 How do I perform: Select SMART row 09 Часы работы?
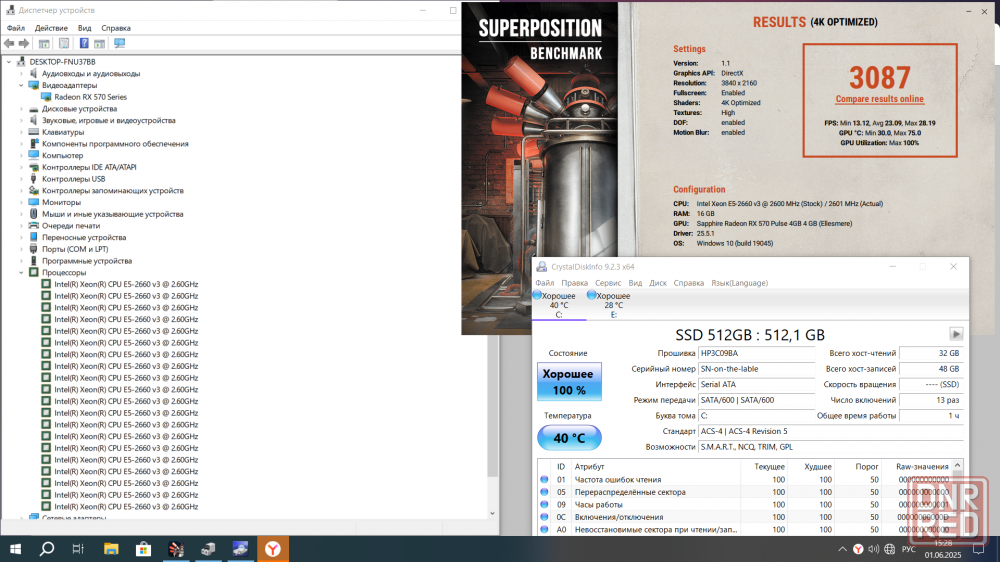(744, 505)
